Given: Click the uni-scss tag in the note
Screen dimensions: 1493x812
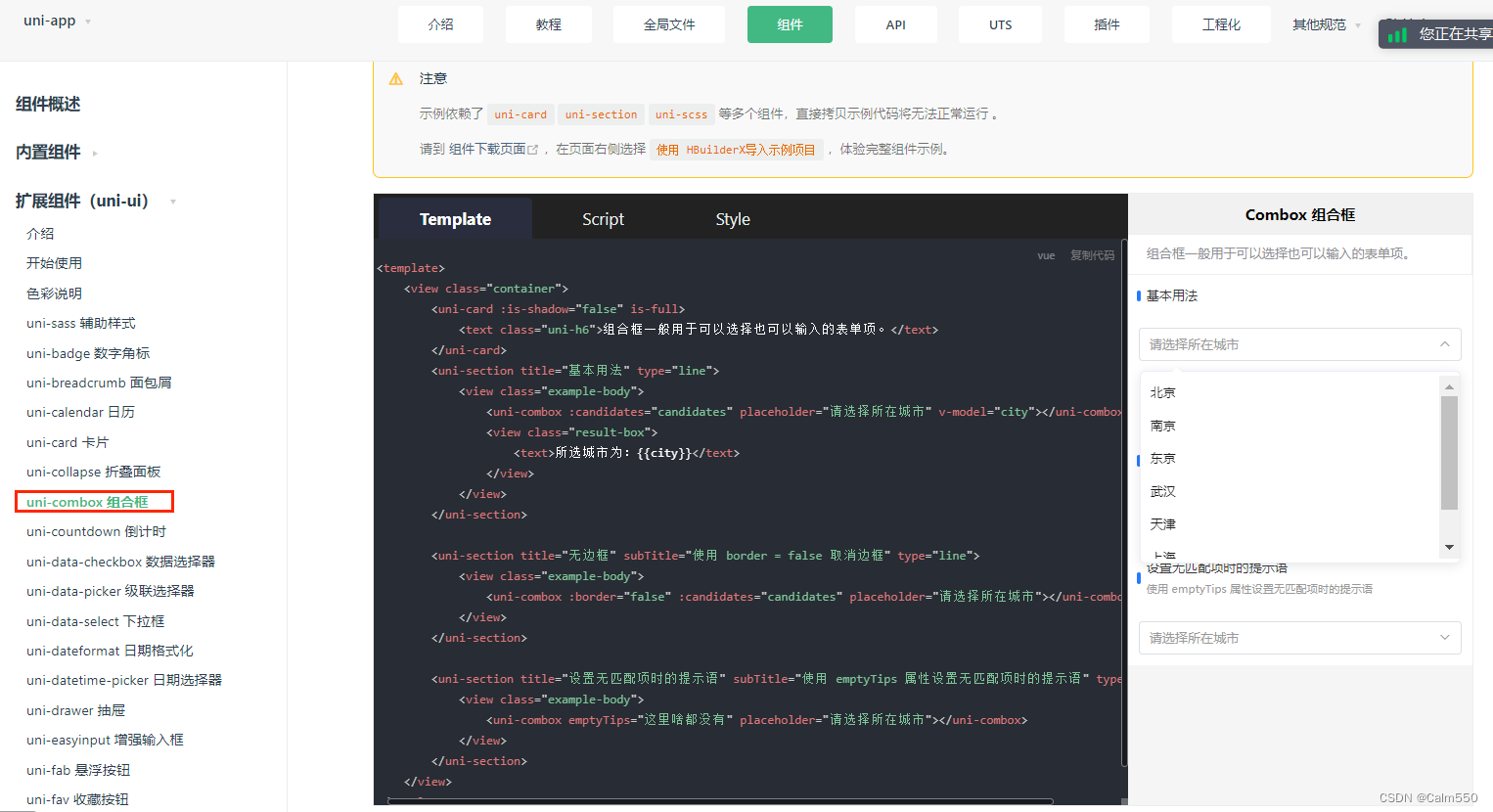Looking at the screenshot, I should [681, 114].
